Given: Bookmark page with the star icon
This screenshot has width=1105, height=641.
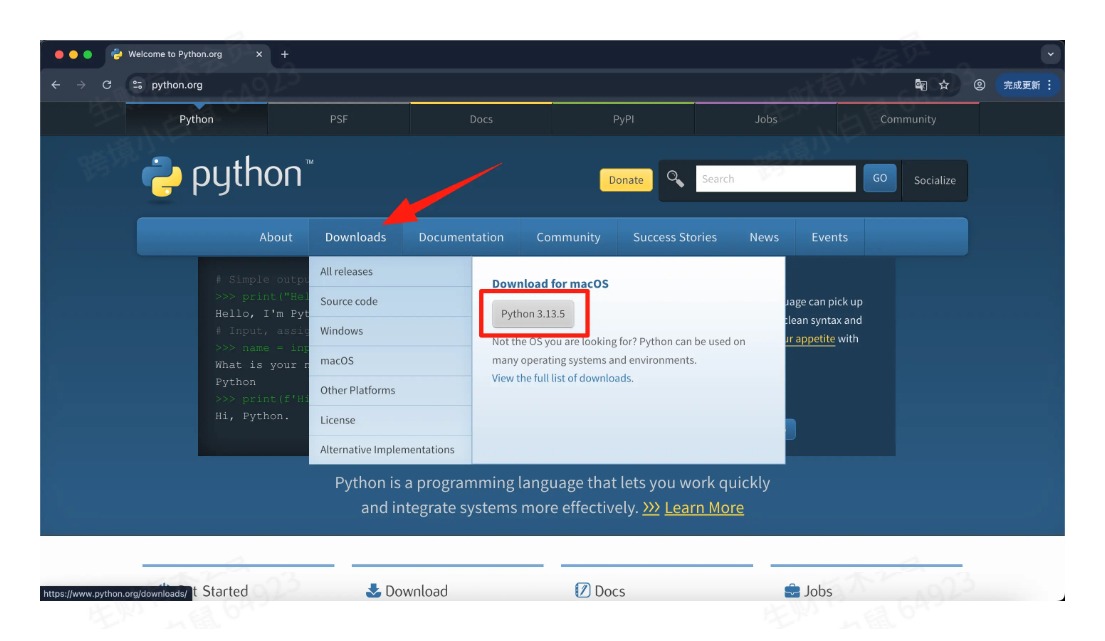Looking at the screenshot, I should click(x=944, y=85).
